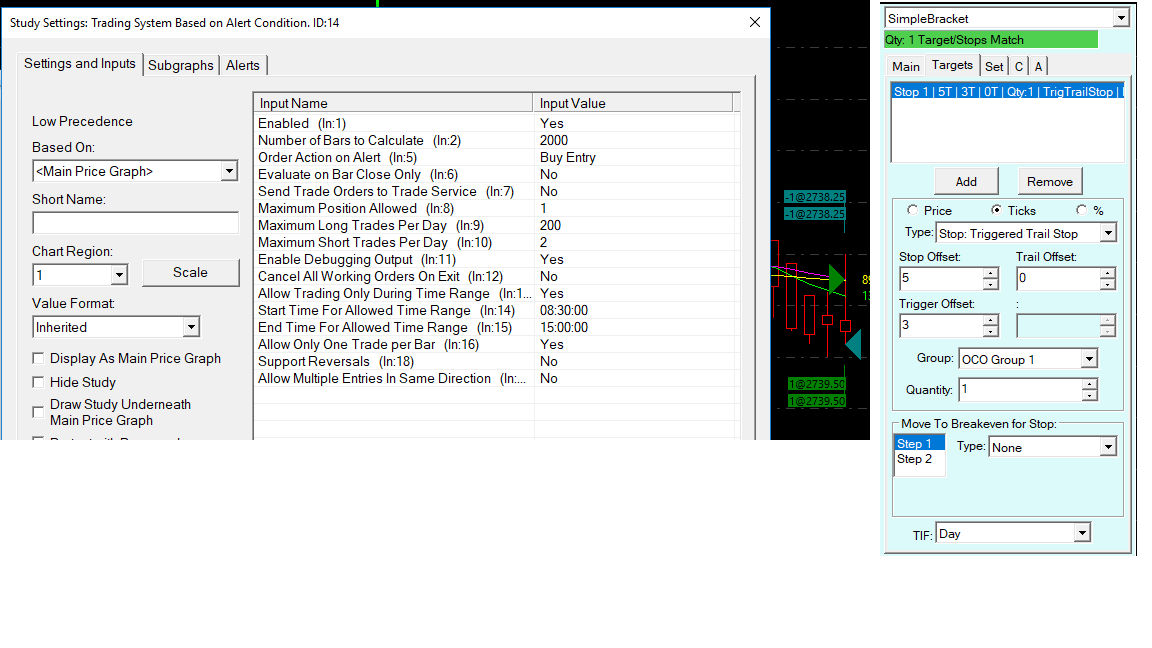Select Step 1 in breakeven list
This screenshot has height=648, width=1152.
point(919,443)
